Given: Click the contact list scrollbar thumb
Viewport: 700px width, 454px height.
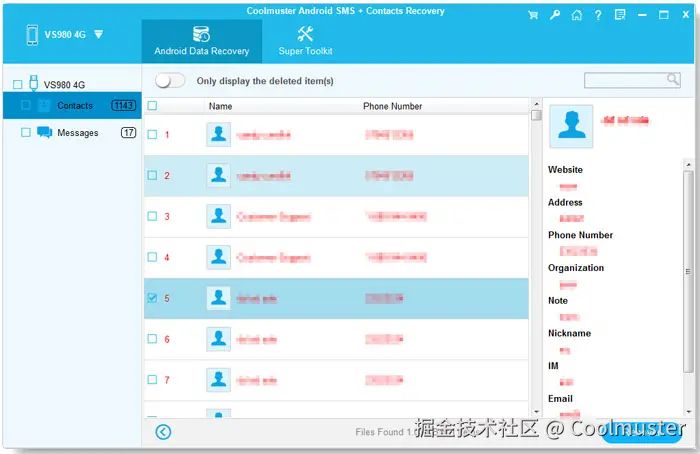Looking at the screenshot, I should [537, 115].
